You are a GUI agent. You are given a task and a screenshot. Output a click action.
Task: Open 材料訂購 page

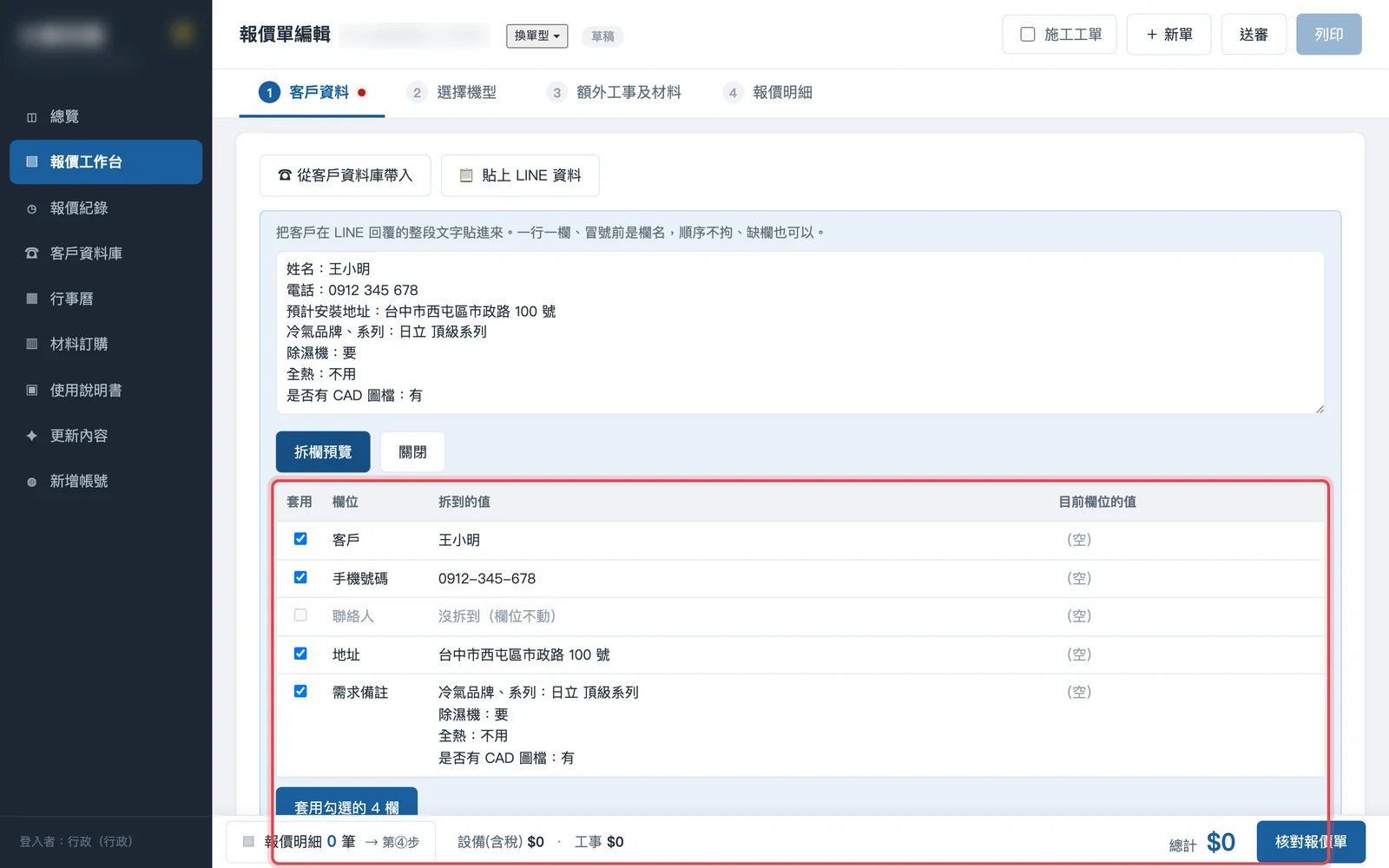106,344
